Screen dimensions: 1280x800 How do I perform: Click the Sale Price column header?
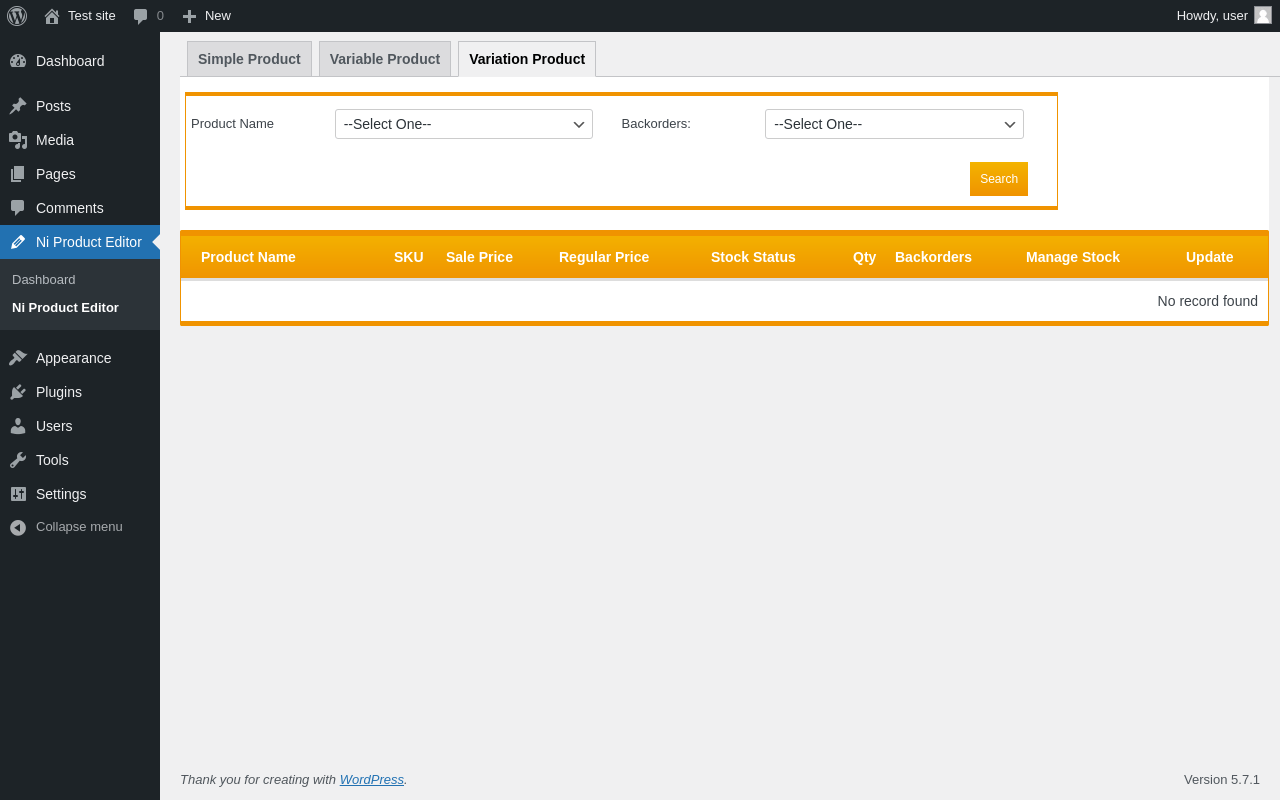479,257
